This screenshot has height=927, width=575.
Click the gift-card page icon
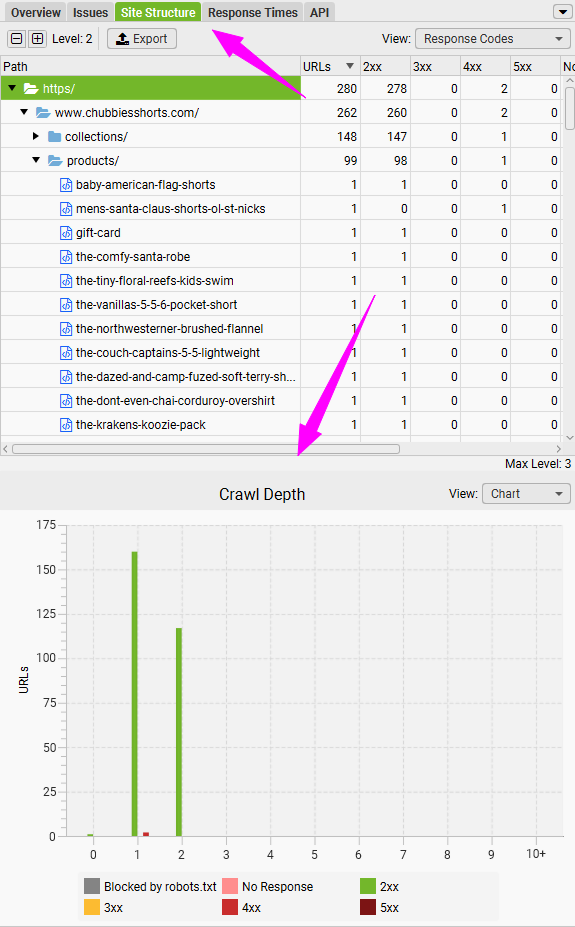tap(66, 233)
